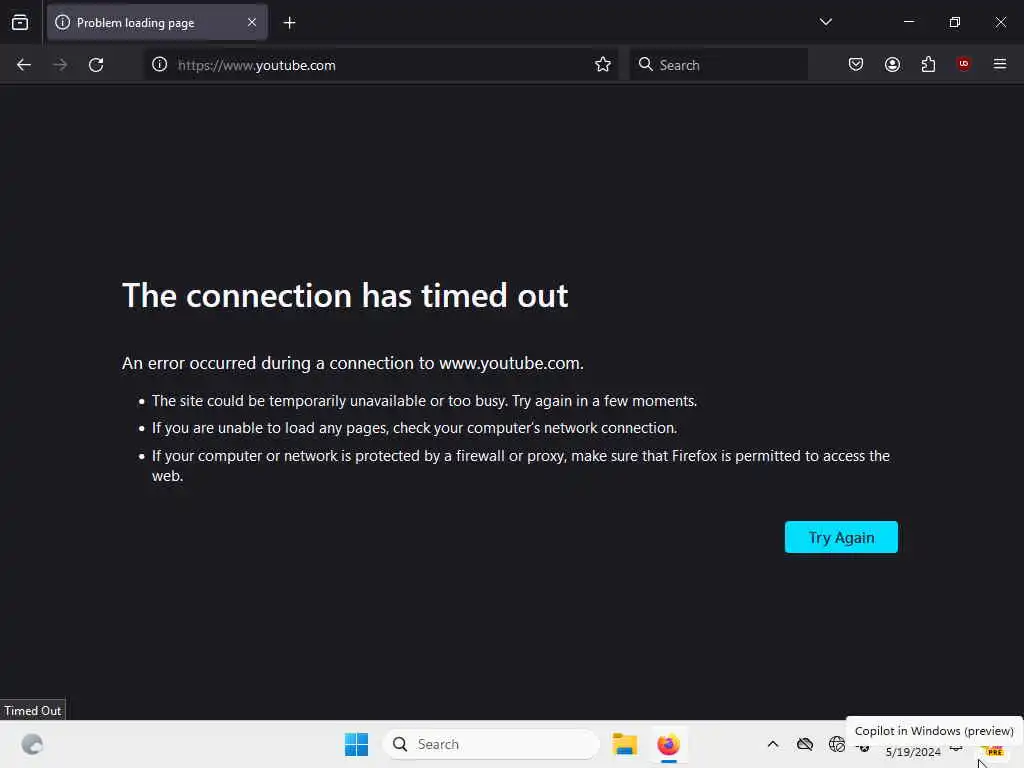Open the widgets icon on taskbar
1024x768 pixels.
[32, 744]
